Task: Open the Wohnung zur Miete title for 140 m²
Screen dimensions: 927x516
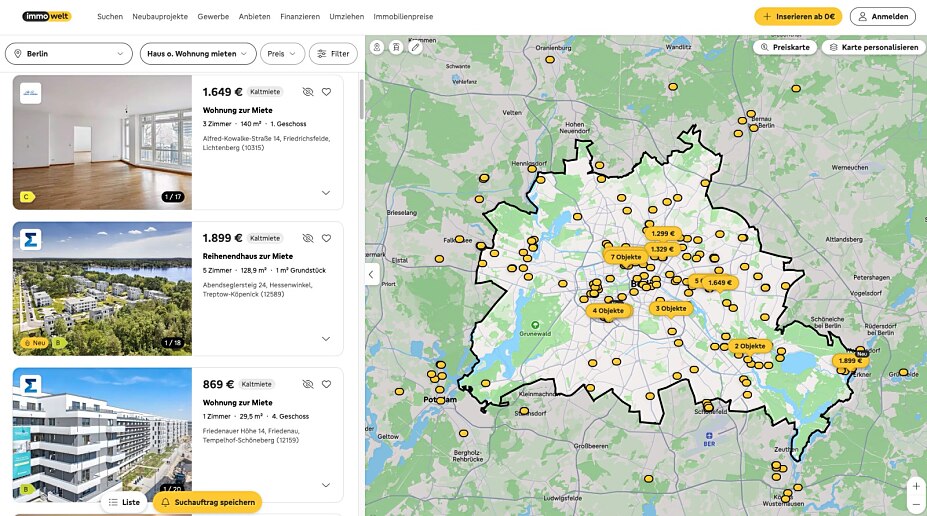Action: [238, 110]
